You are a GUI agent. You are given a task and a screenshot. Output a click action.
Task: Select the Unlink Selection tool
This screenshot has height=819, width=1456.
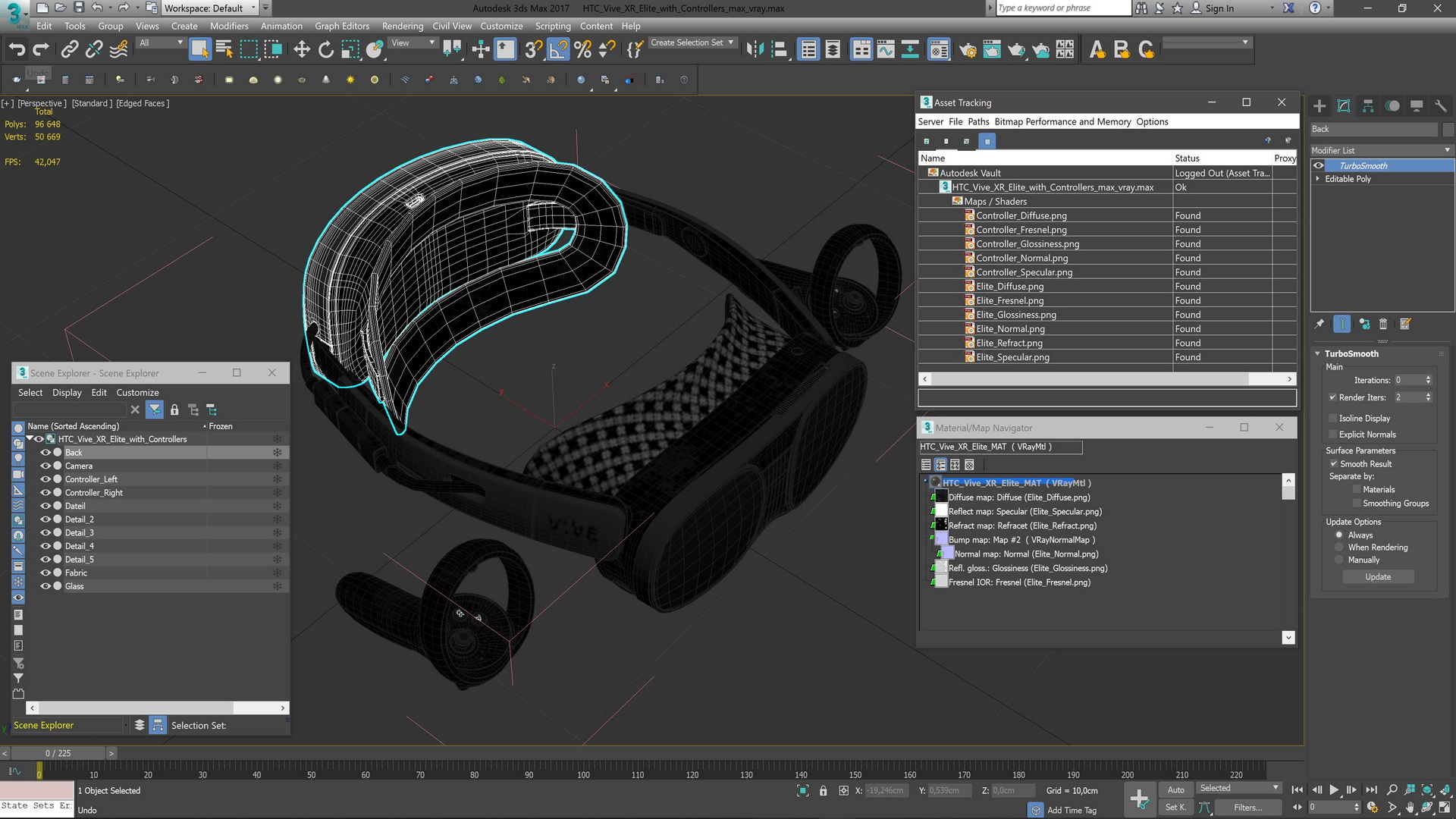[93, 50]
